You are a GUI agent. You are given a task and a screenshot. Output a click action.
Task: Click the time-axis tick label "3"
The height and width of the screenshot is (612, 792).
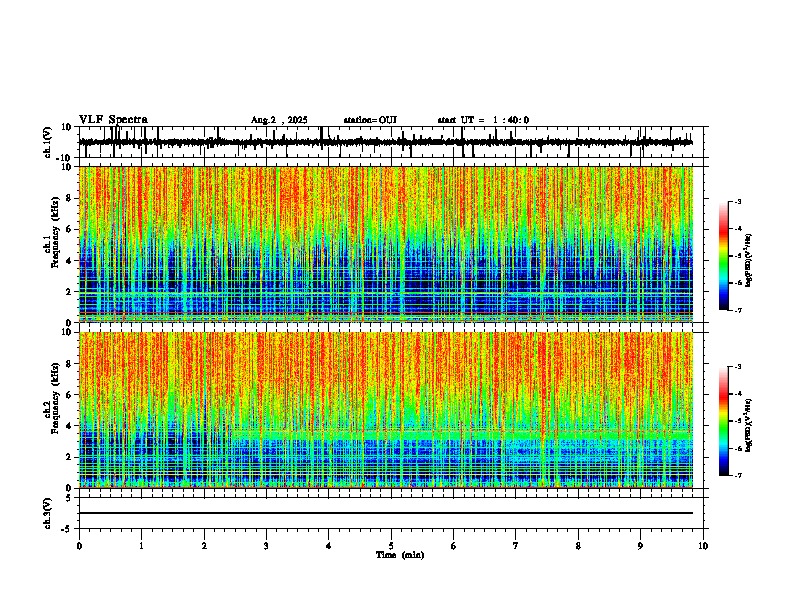coord(266,546)
